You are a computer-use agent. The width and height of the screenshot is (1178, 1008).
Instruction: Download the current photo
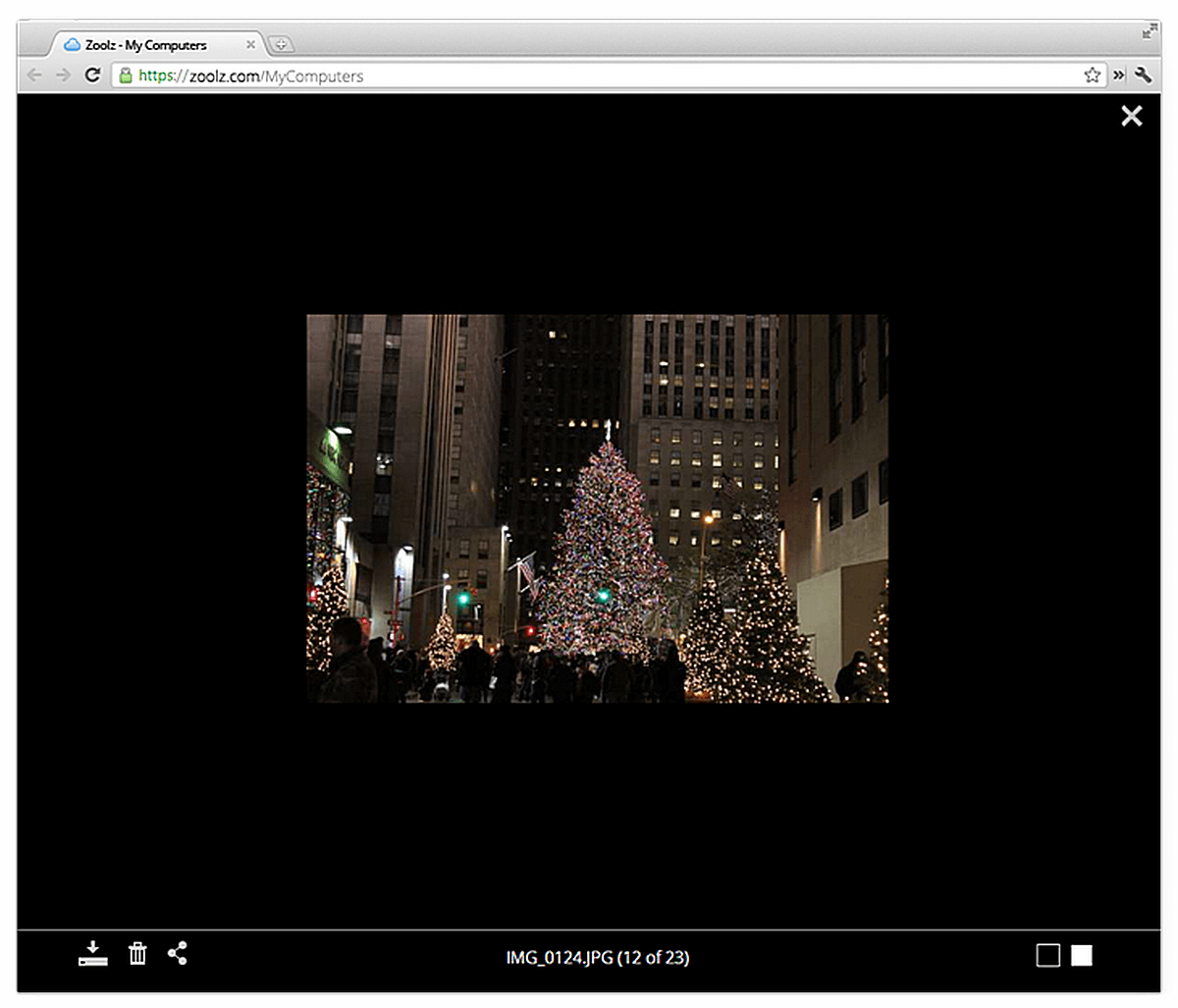(93, 953)
